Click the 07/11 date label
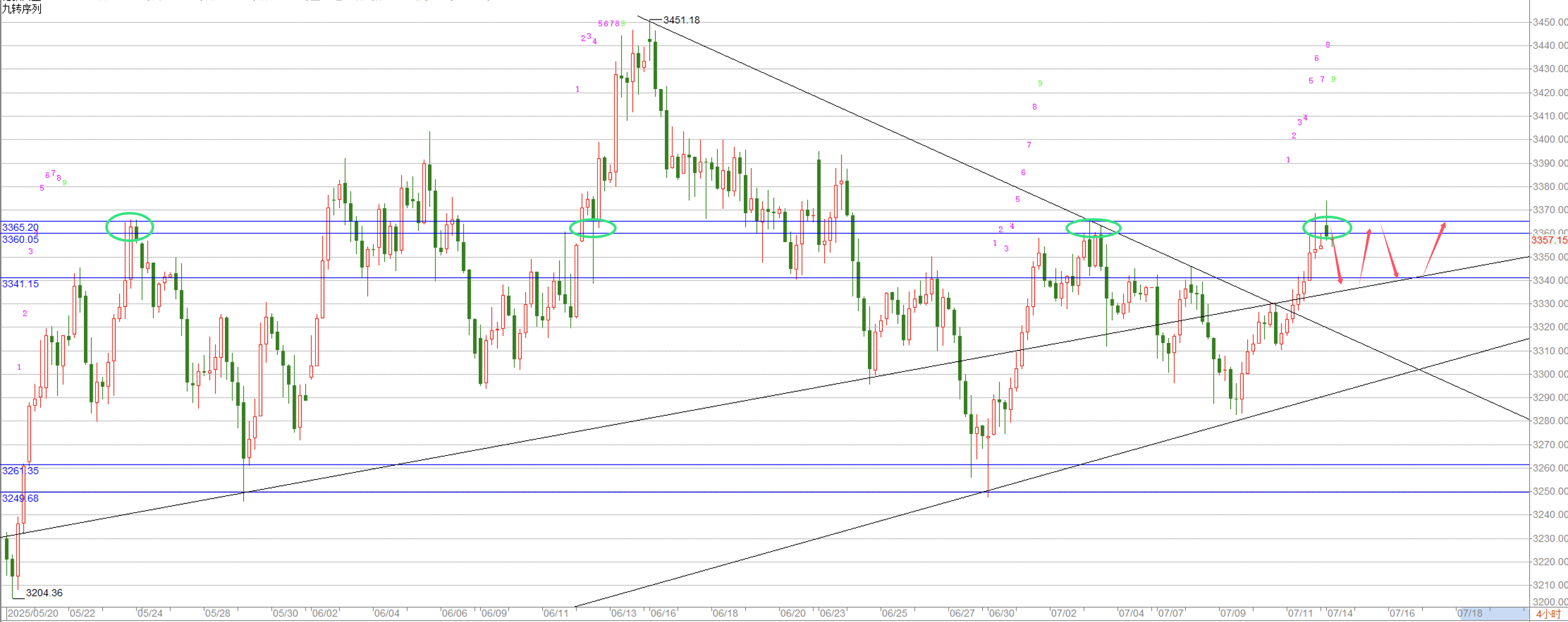Image resolution: width=1568 pixels, height=622 pixels. click(1301, 613)
